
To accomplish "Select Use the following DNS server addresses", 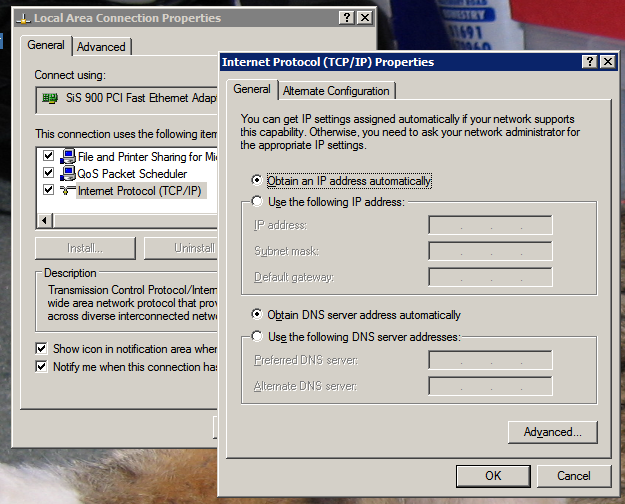I will [x=258, y=337].
